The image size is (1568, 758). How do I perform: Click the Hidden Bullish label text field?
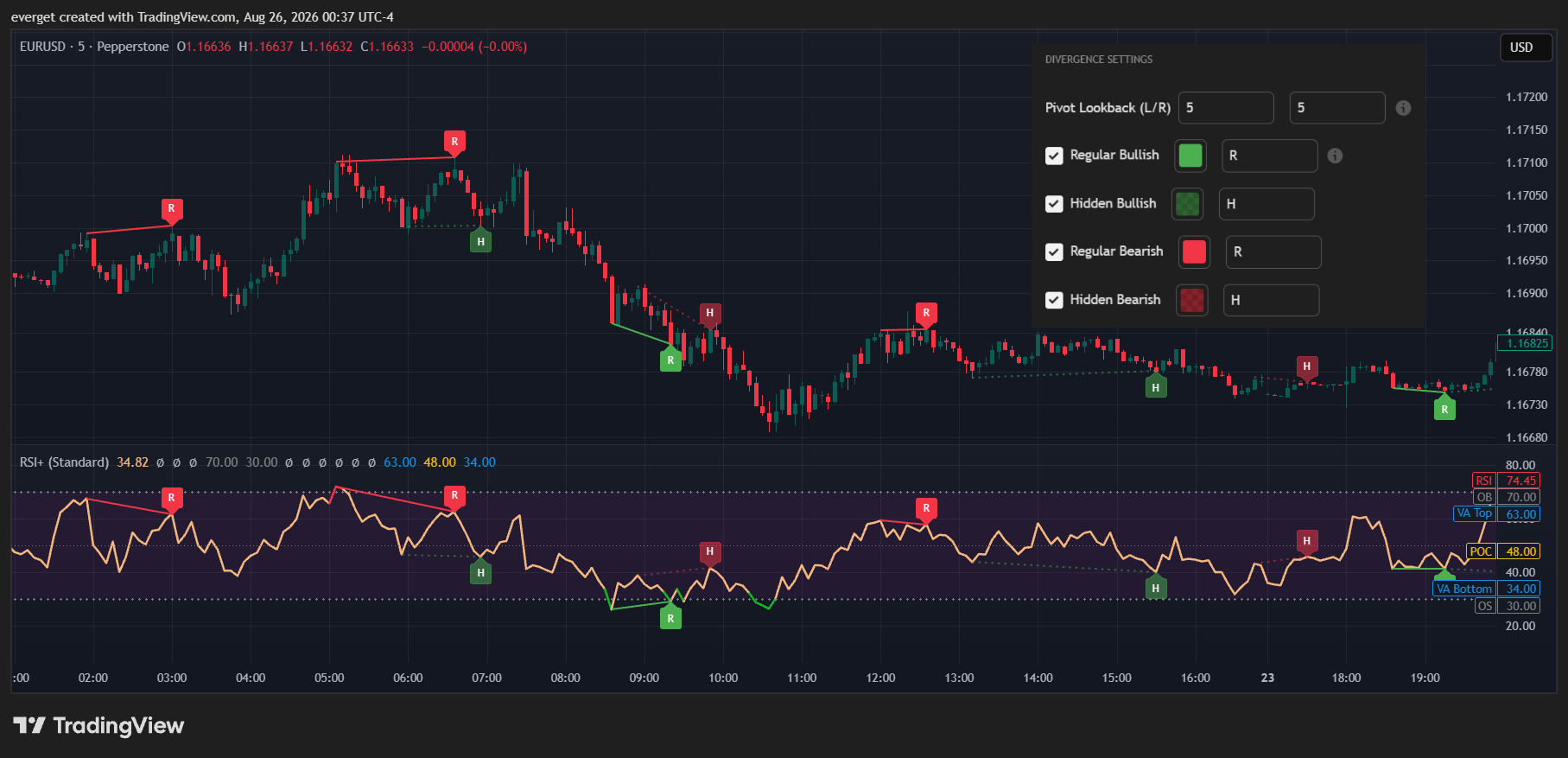coord(1266,204)
